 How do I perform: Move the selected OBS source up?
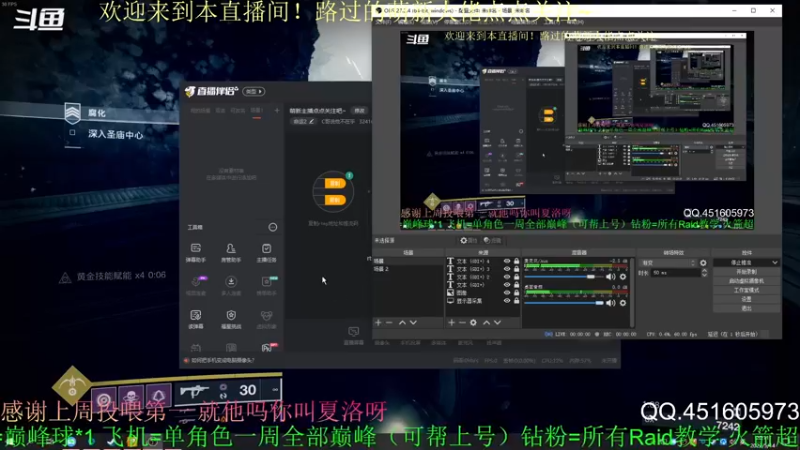pyautogui.click(x=486, y=322)
